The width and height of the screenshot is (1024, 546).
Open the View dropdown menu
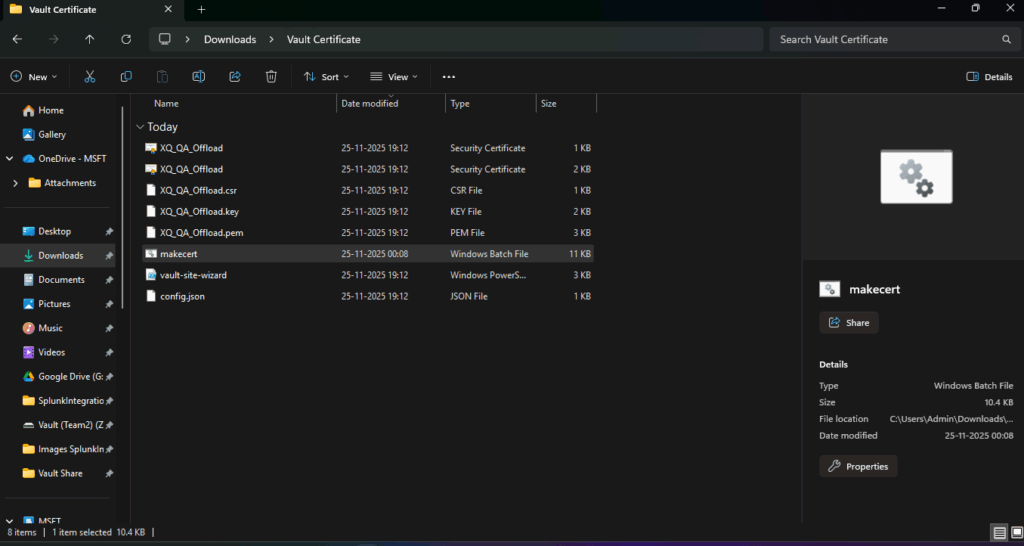(x=393, y=77)
